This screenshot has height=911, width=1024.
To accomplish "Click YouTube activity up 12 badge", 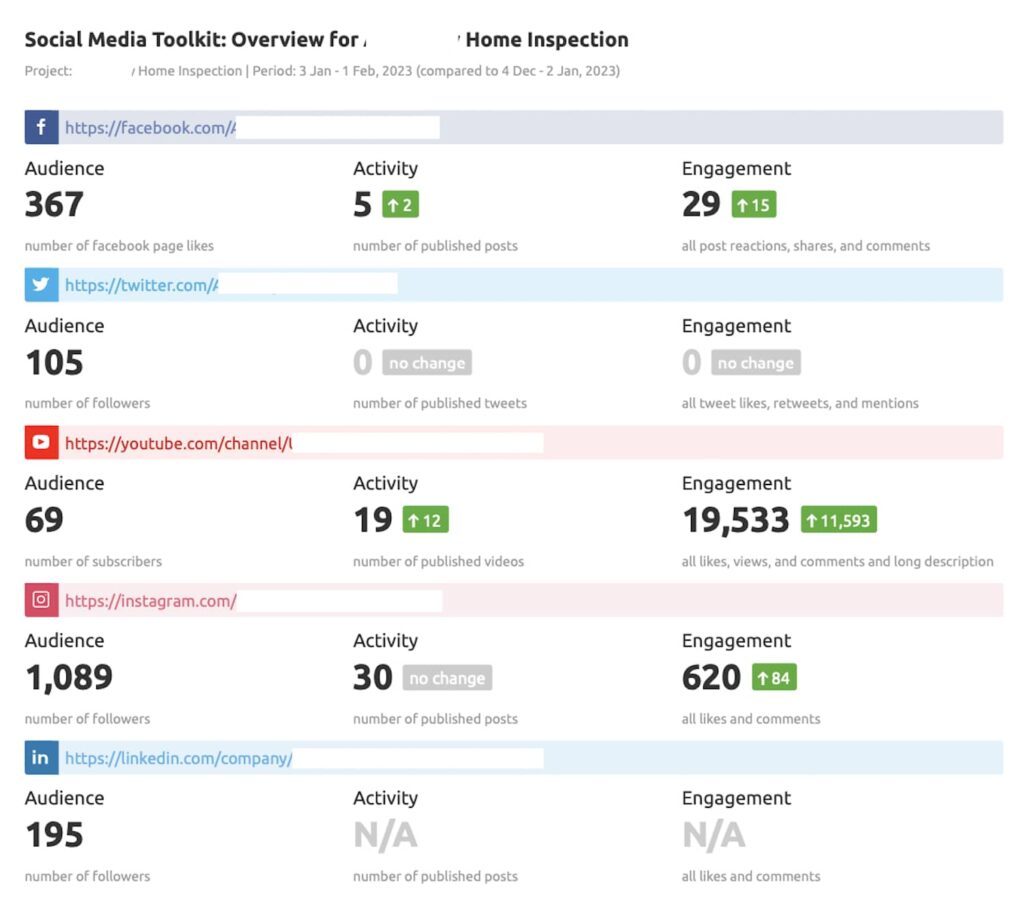I will coord(425,520).
